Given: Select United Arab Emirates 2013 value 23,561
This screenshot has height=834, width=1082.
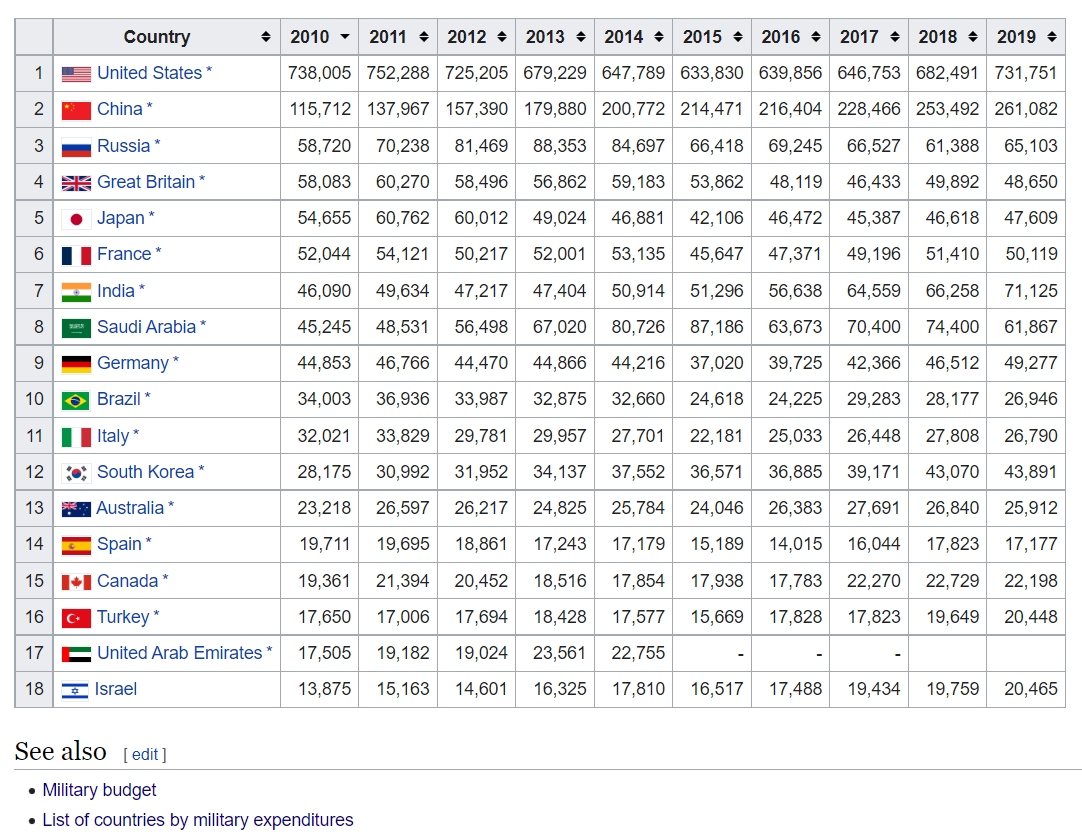Looking at the screenshot, I should (x=560, y=653).
